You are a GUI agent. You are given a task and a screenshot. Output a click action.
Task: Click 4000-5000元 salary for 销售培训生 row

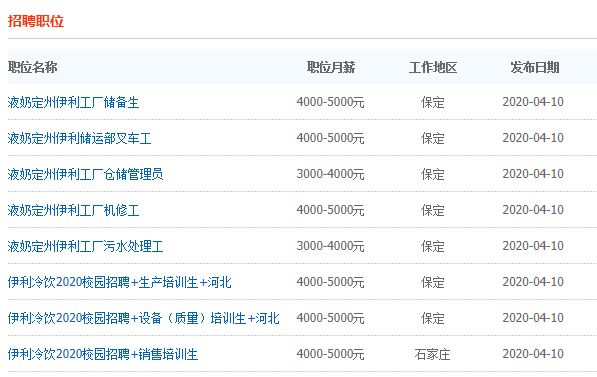(330, 354)
